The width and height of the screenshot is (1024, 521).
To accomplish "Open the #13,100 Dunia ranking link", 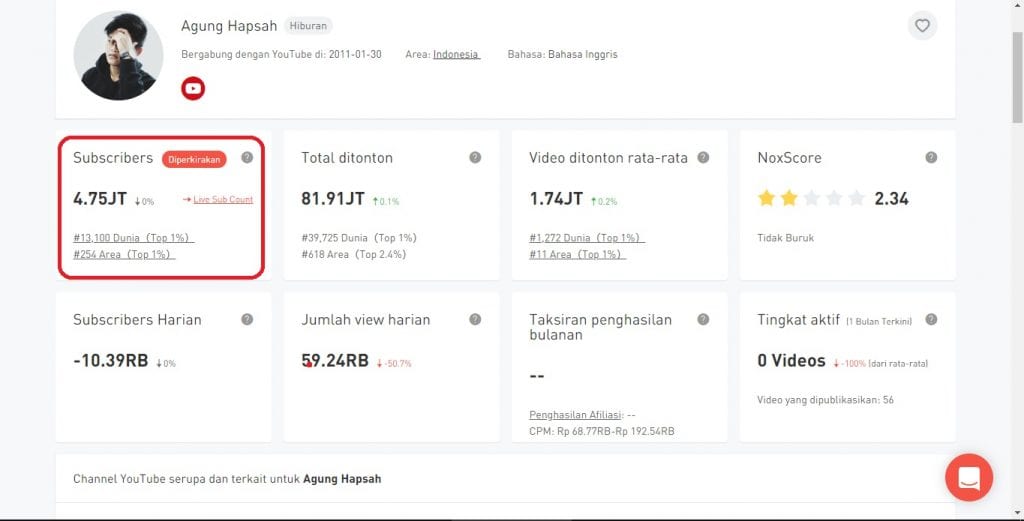I will point(133,238).
